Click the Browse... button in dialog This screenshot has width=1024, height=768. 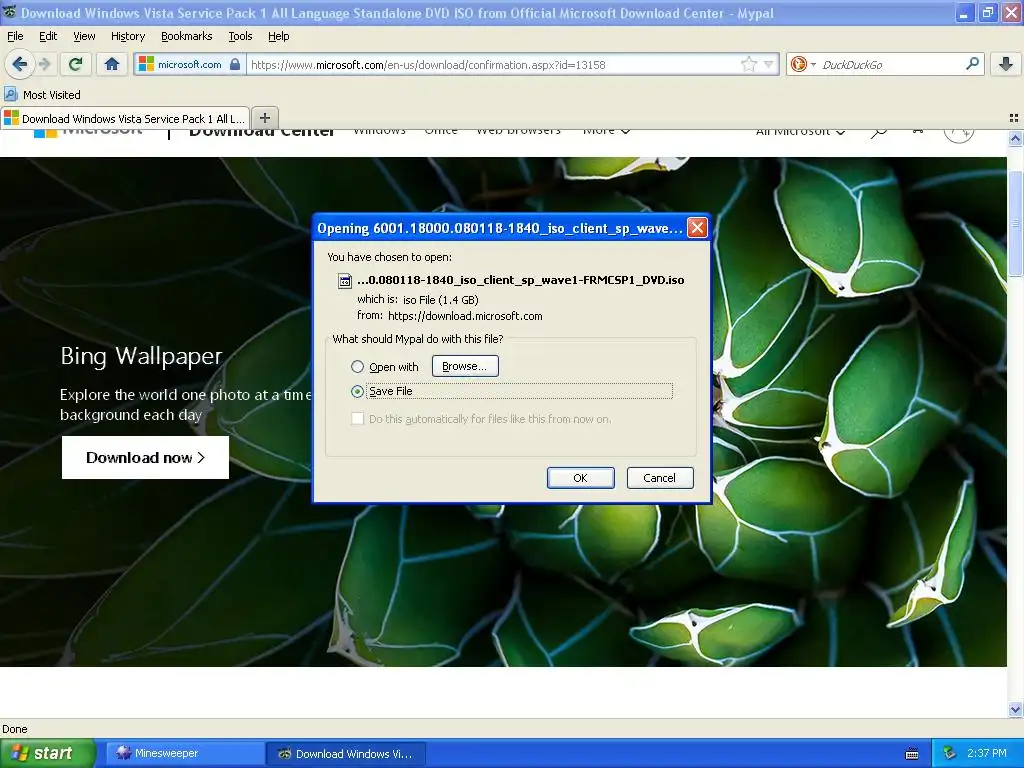(465, 366)
